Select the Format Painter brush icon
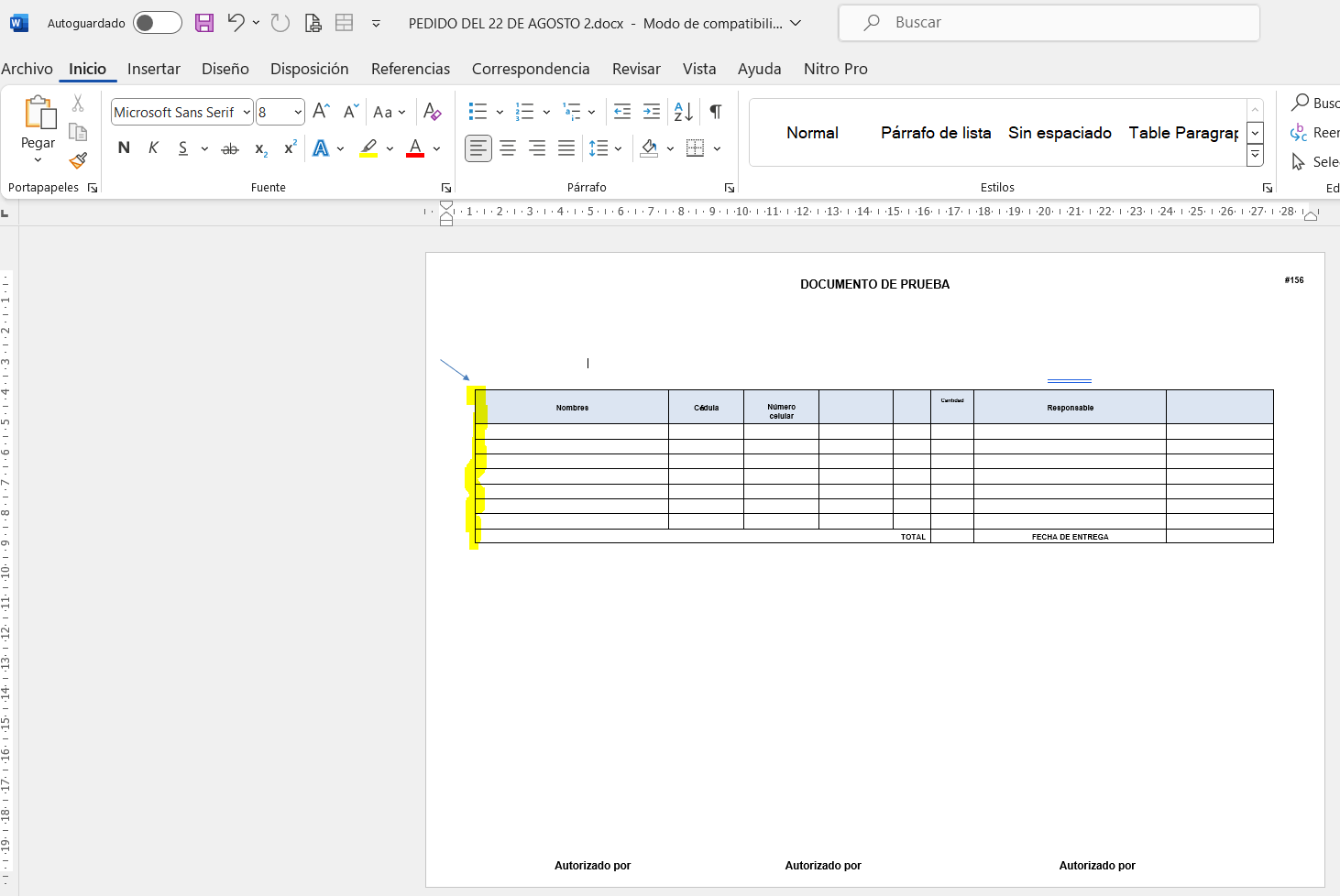Image resolution: width=1340 pixels, height=896 pixels. pos(78,160)
